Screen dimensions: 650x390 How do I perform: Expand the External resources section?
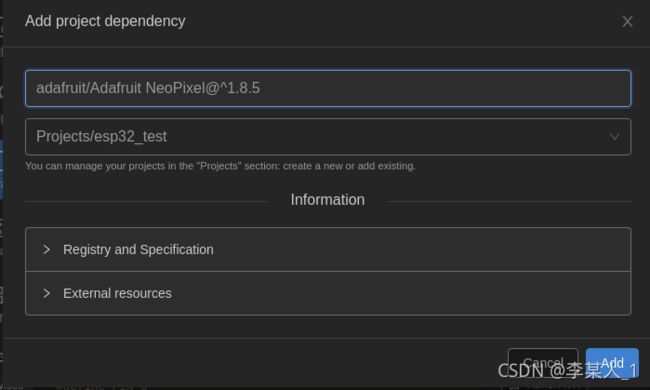point(328,293)
